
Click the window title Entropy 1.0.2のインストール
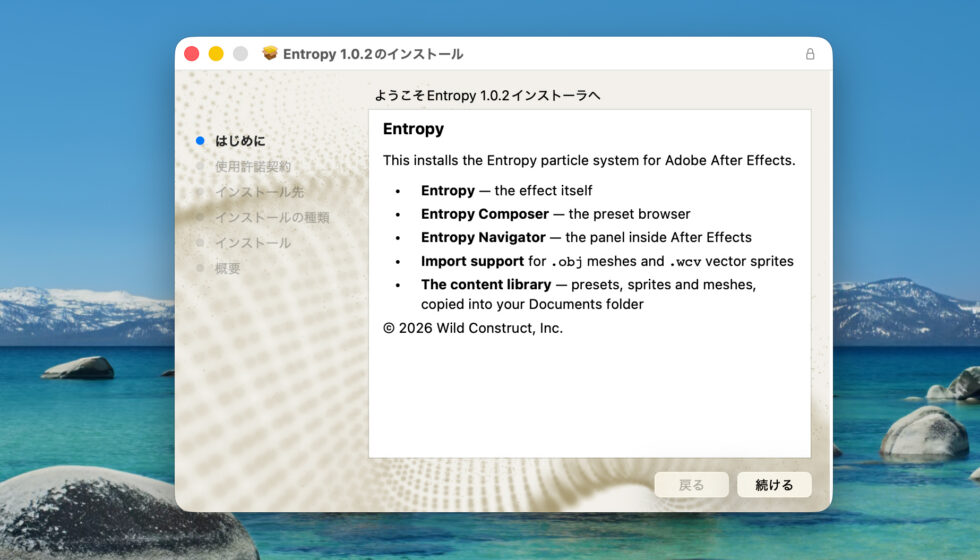click(373, 54)
